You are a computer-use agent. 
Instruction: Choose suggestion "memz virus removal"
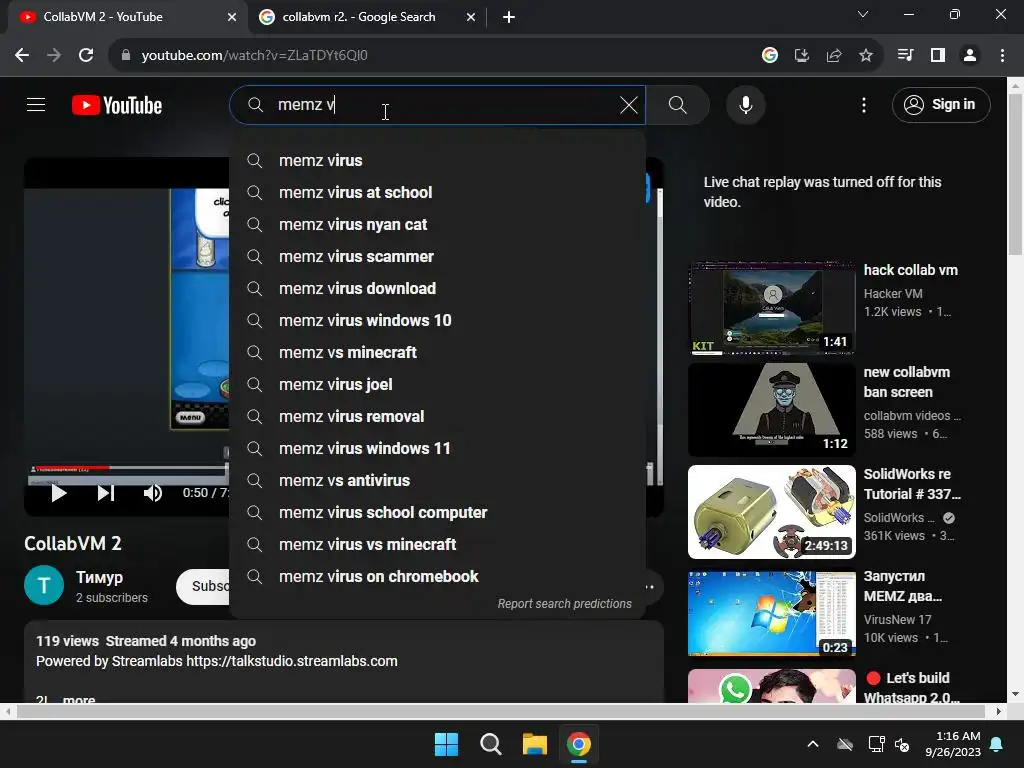click(437, 417)
